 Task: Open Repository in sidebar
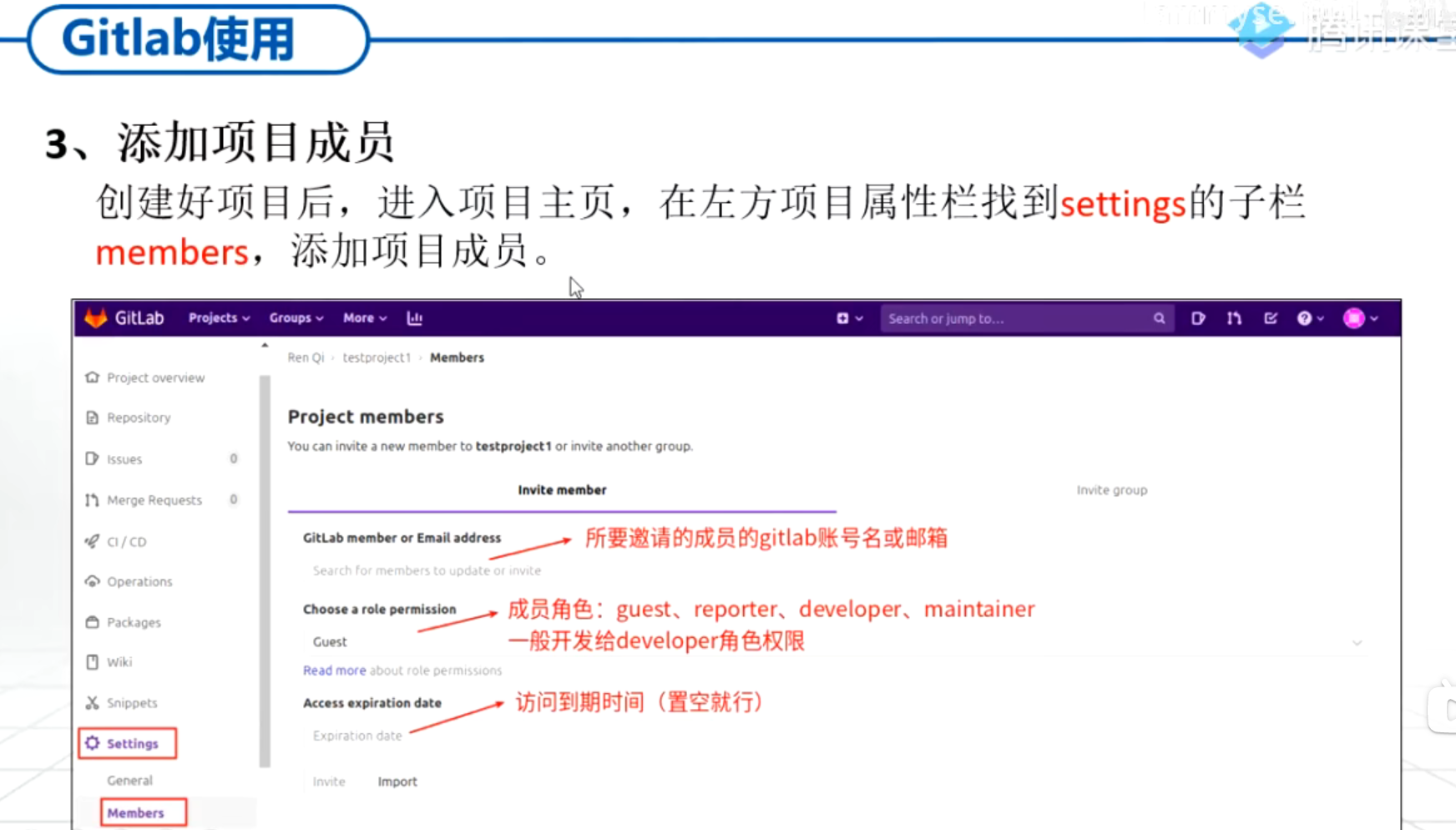[x=139, y=418]
